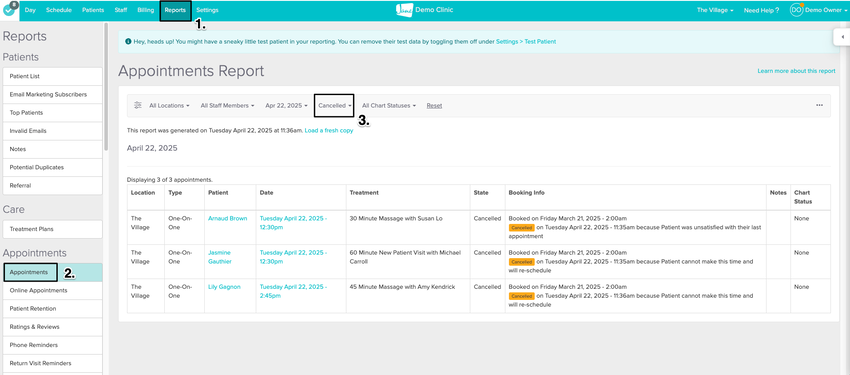Click Cancelled badge in Jasmine Gauthier's row
The image size is (850, 375).
point(521,262)
